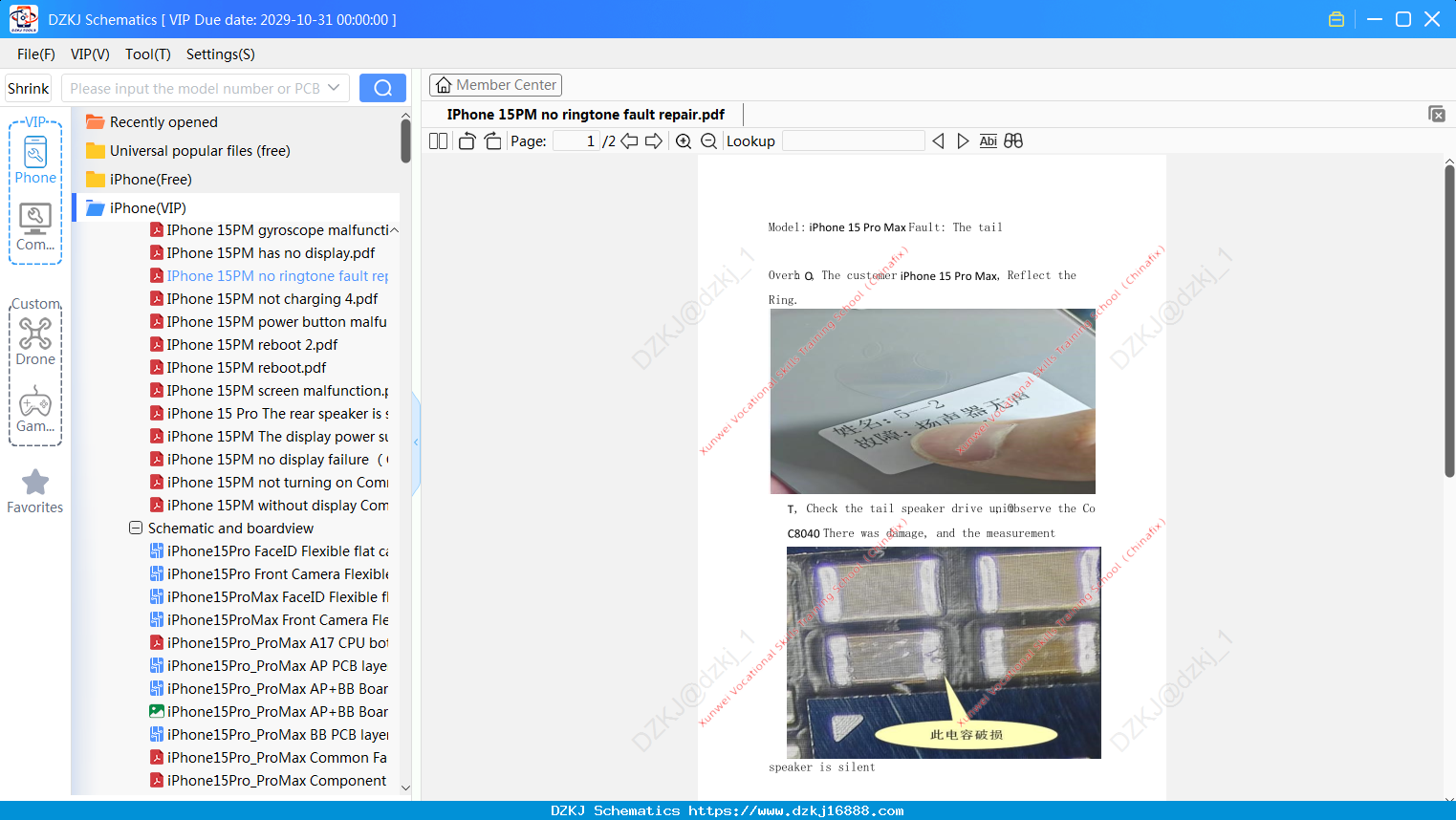Click the PDF viewer vertical scrollbar
1456x820 pixels.
coord(1449,321)
